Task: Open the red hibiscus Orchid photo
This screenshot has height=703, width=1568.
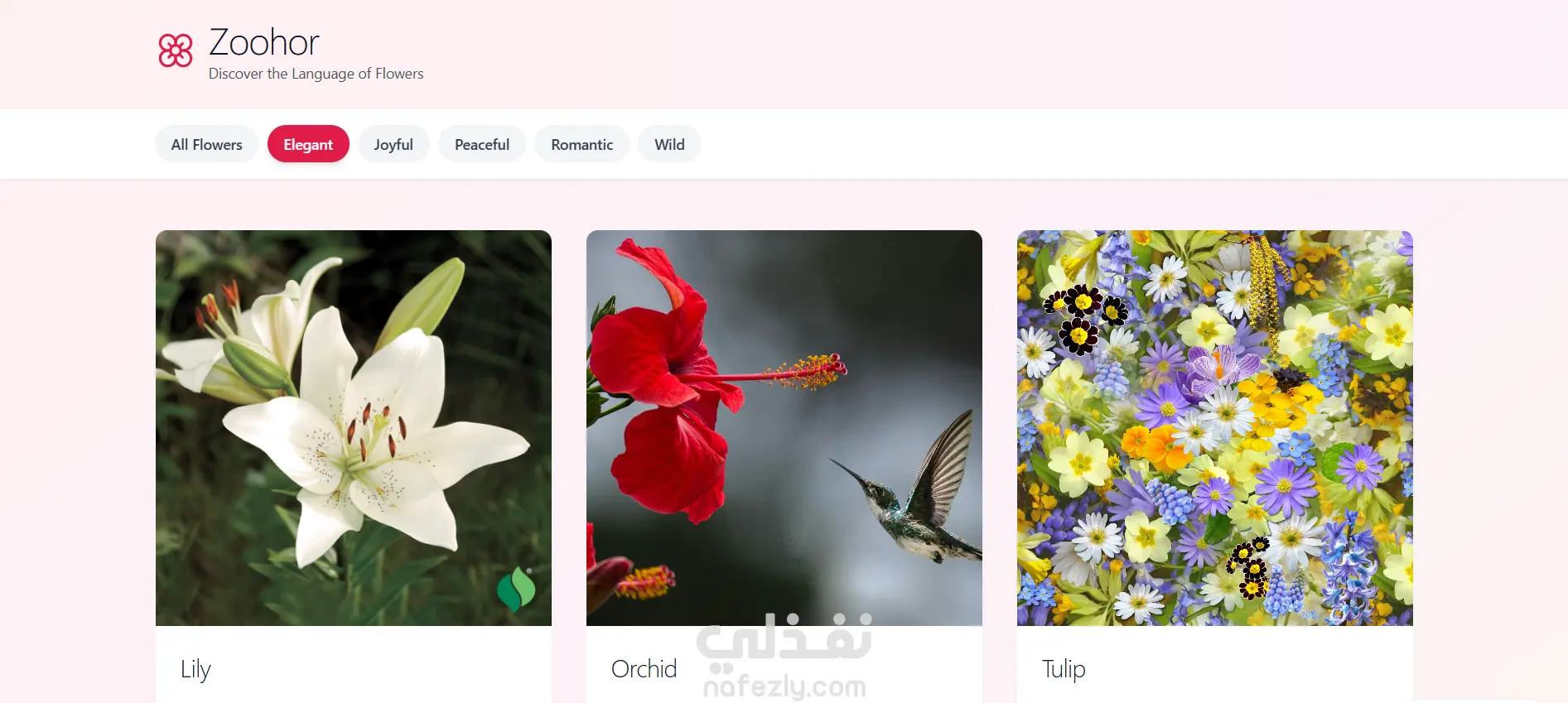Action: tap(784, 428)
